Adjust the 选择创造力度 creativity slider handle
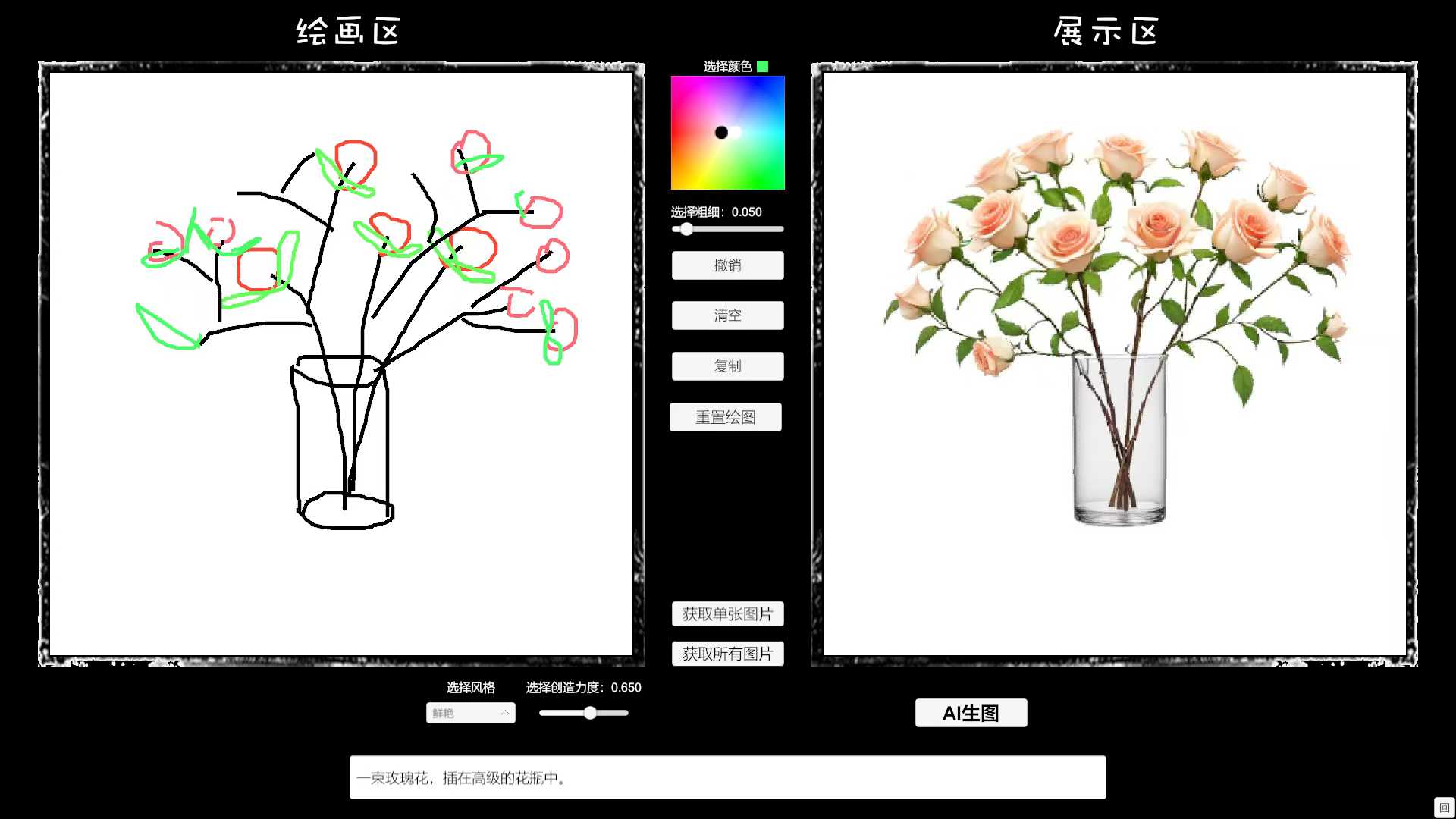 coord(590,713)
